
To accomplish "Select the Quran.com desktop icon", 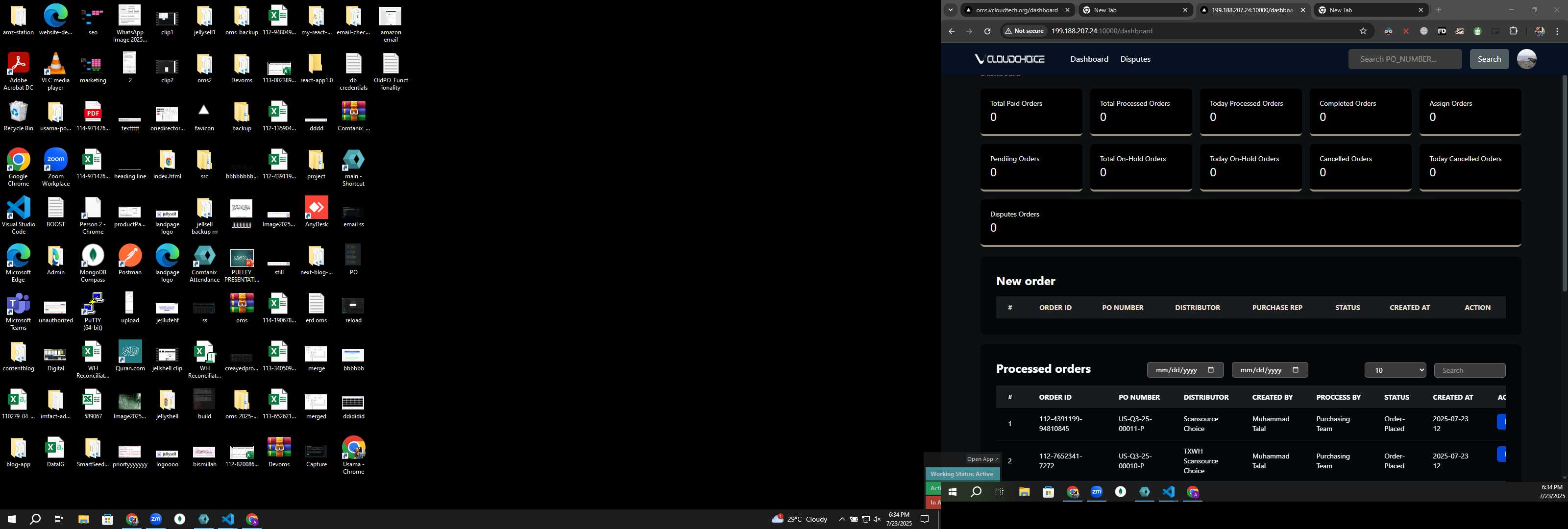I will click(130, 356).
